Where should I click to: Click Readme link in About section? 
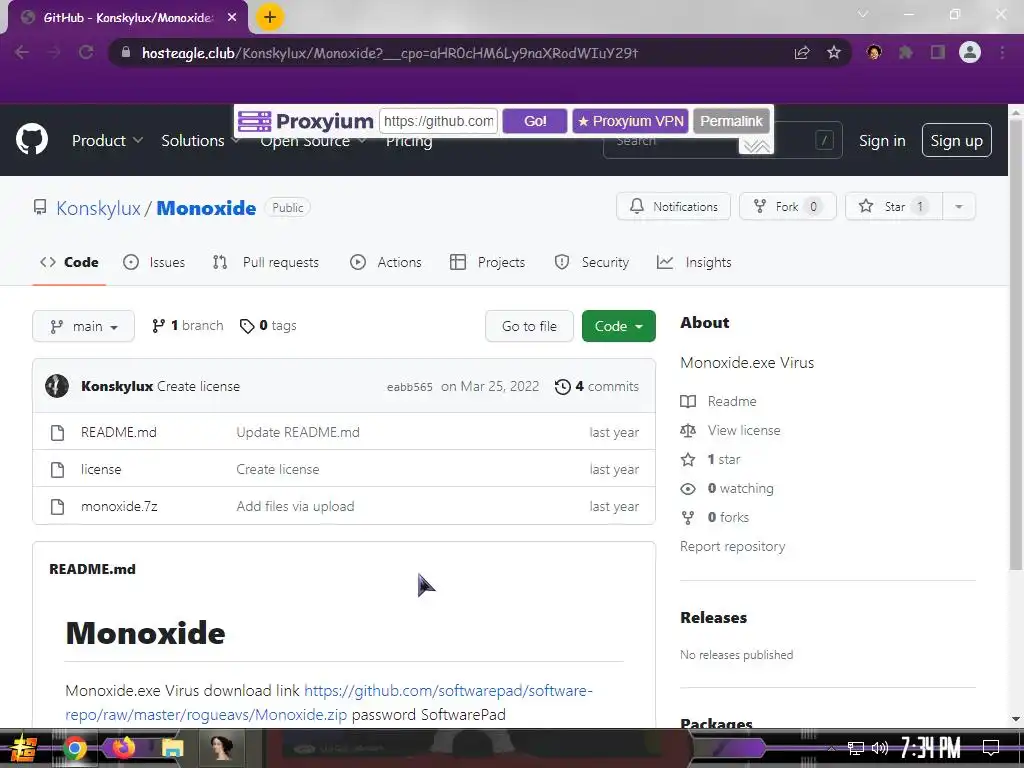pyautogui.click(x=718, y=401)
